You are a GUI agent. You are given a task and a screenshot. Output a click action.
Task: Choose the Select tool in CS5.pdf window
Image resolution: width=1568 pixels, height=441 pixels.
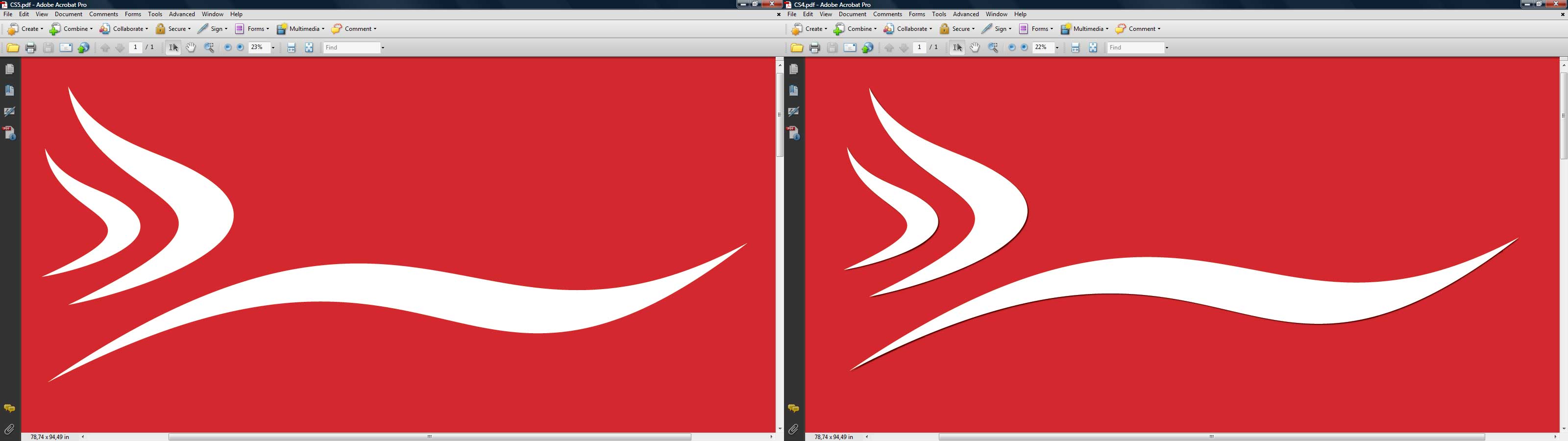[x=173, y=48]
